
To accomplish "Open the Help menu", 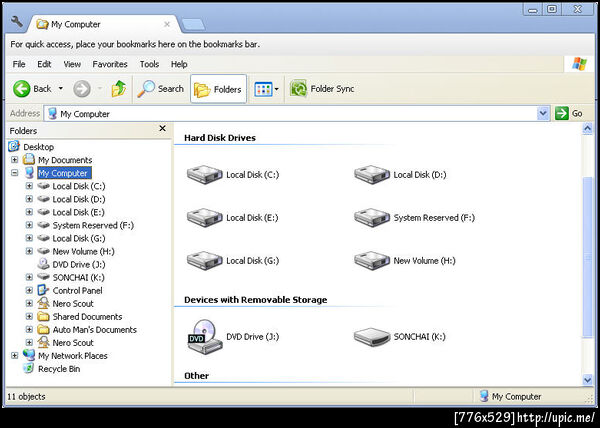I will pos(179,64).
